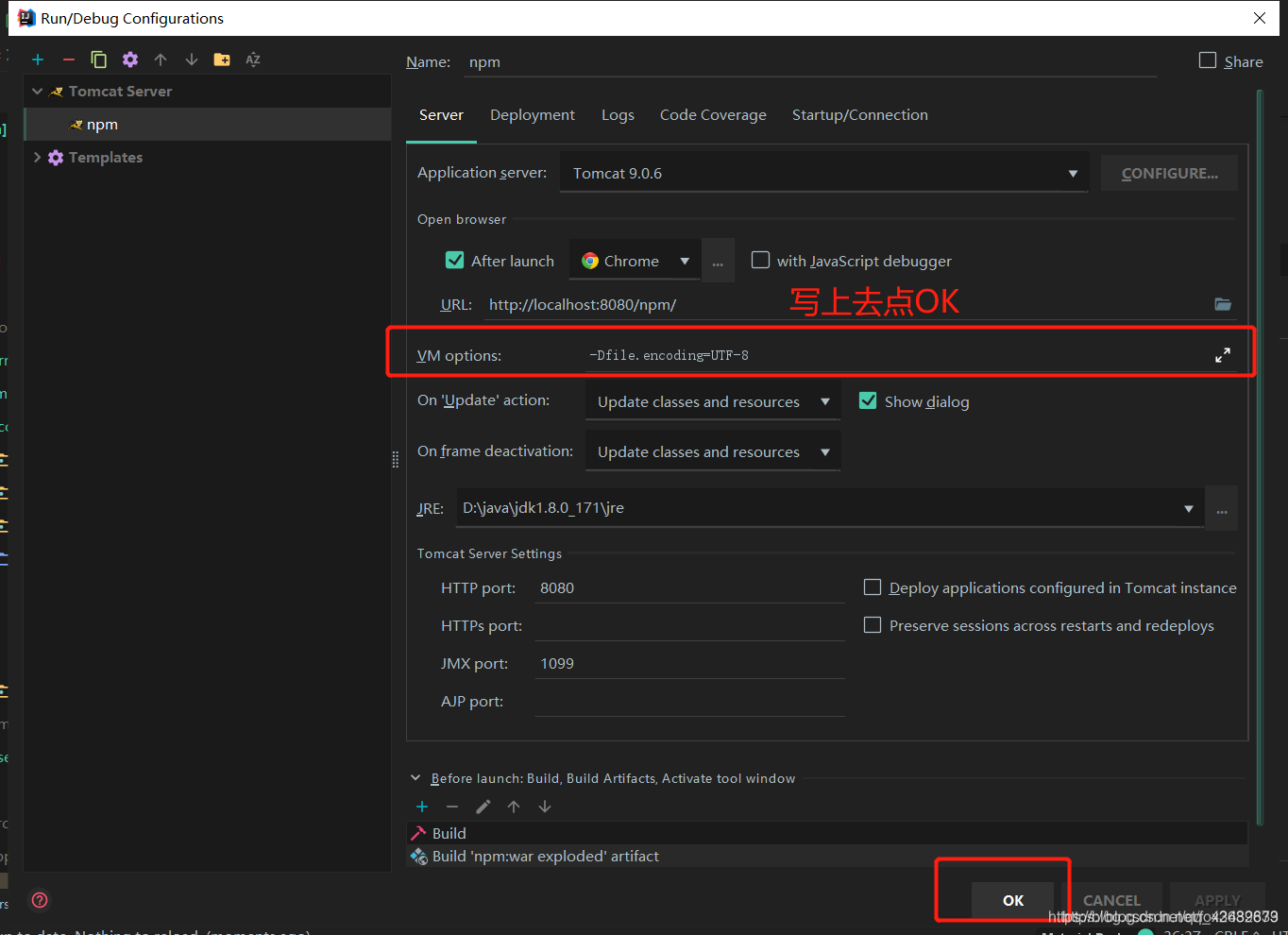Image resolution: width=1288 pixels, height=935 pixels.
Task: Uncheck the After launch checkbox
Action: point(454,260)
